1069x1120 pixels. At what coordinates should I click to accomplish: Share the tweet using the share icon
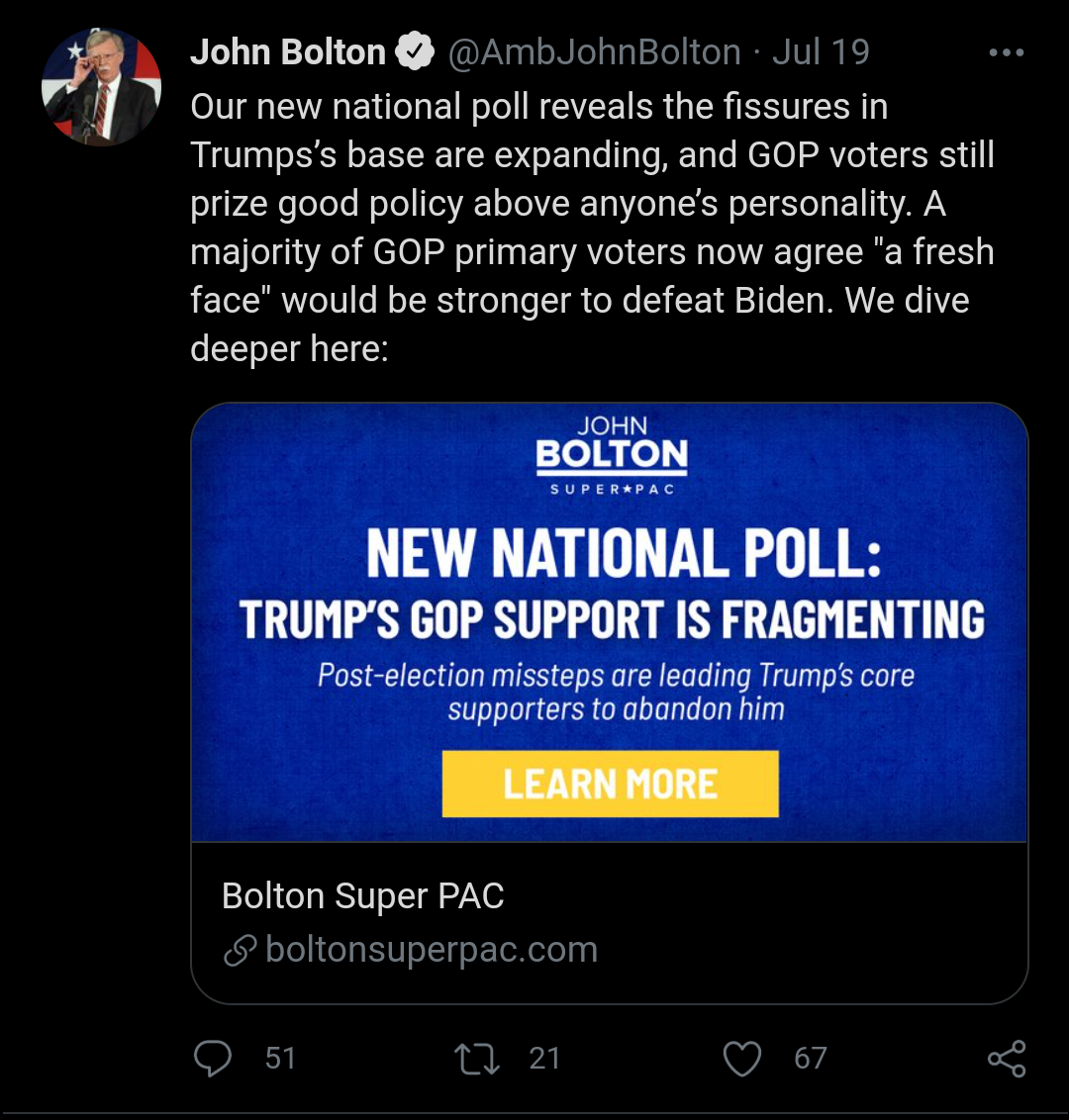[1007, 1059]
